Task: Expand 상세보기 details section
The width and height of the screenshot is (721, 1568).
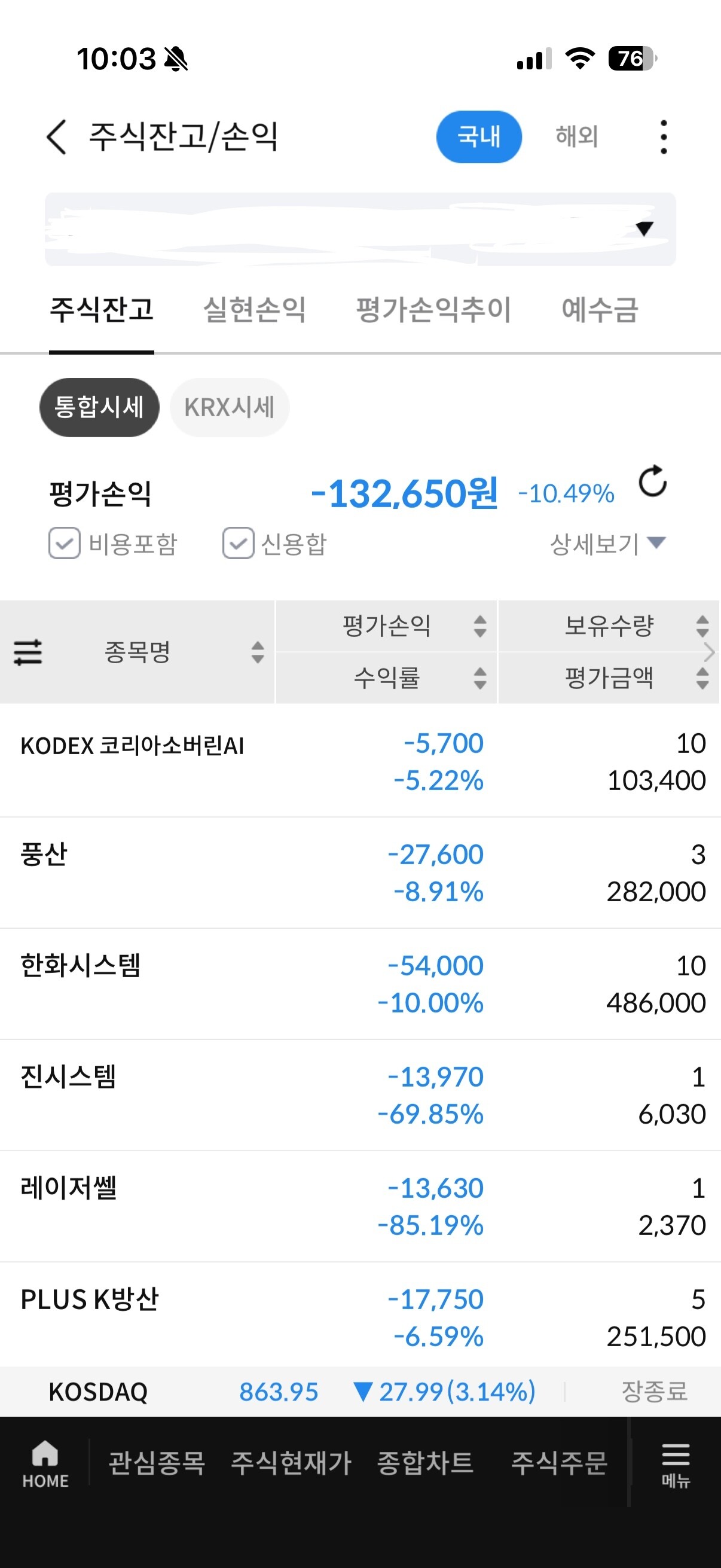Action: [607, 543]
